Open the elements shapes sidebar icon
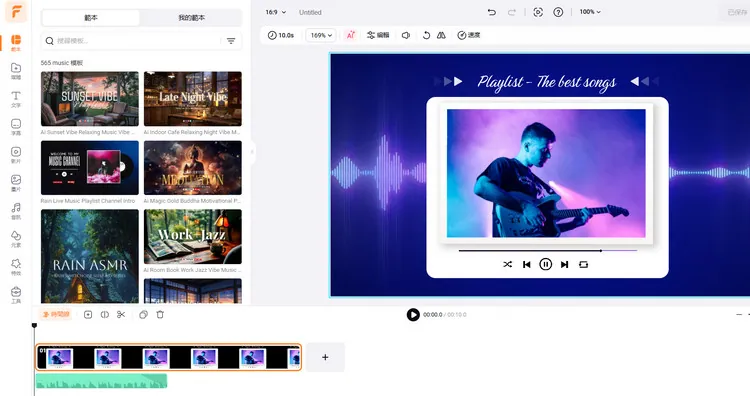Viewport: 750px width, 396px height. pos(16,239)
